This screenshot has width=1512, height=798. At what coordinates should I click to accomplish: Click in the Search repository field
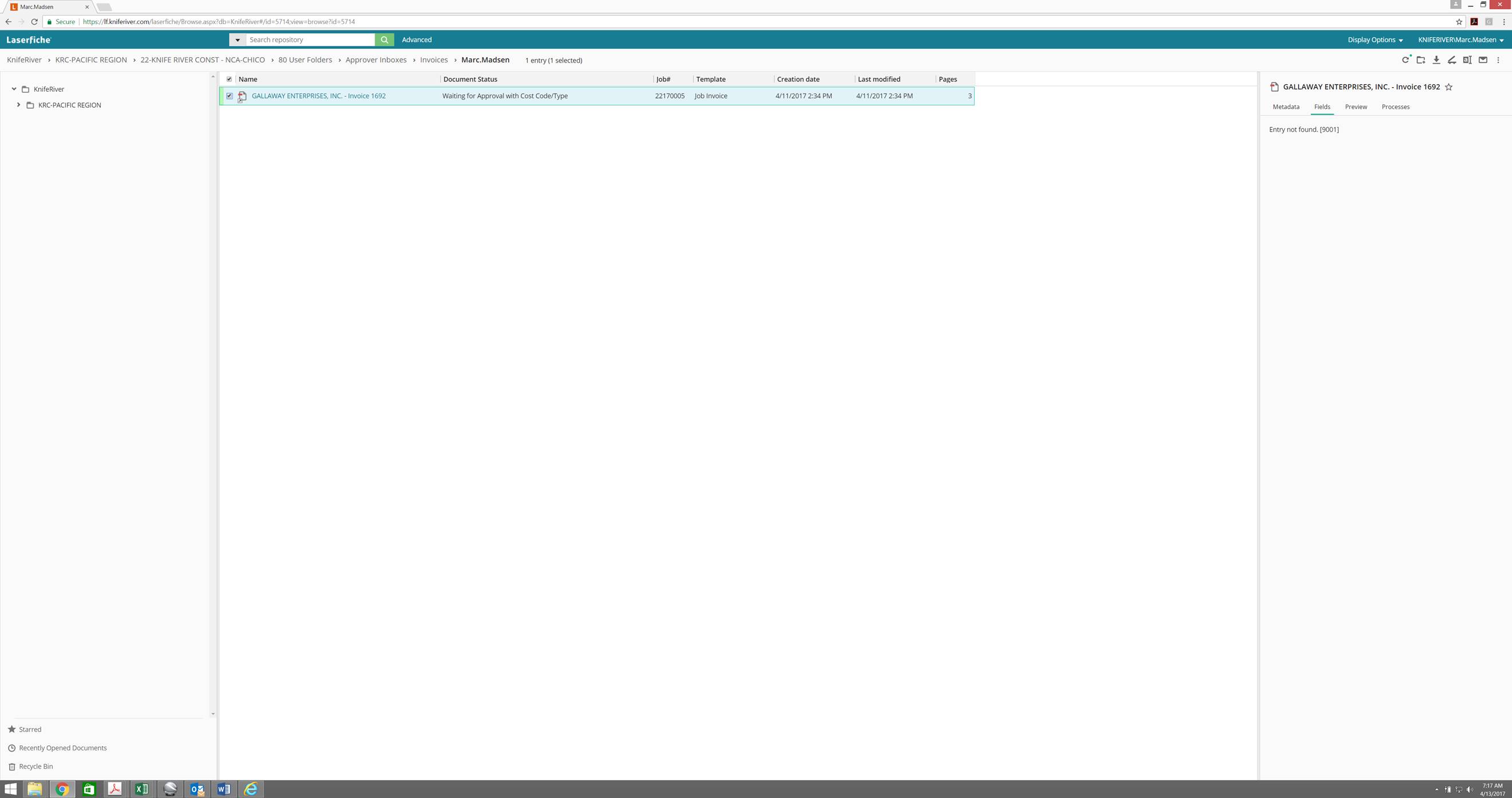point(310,40)
